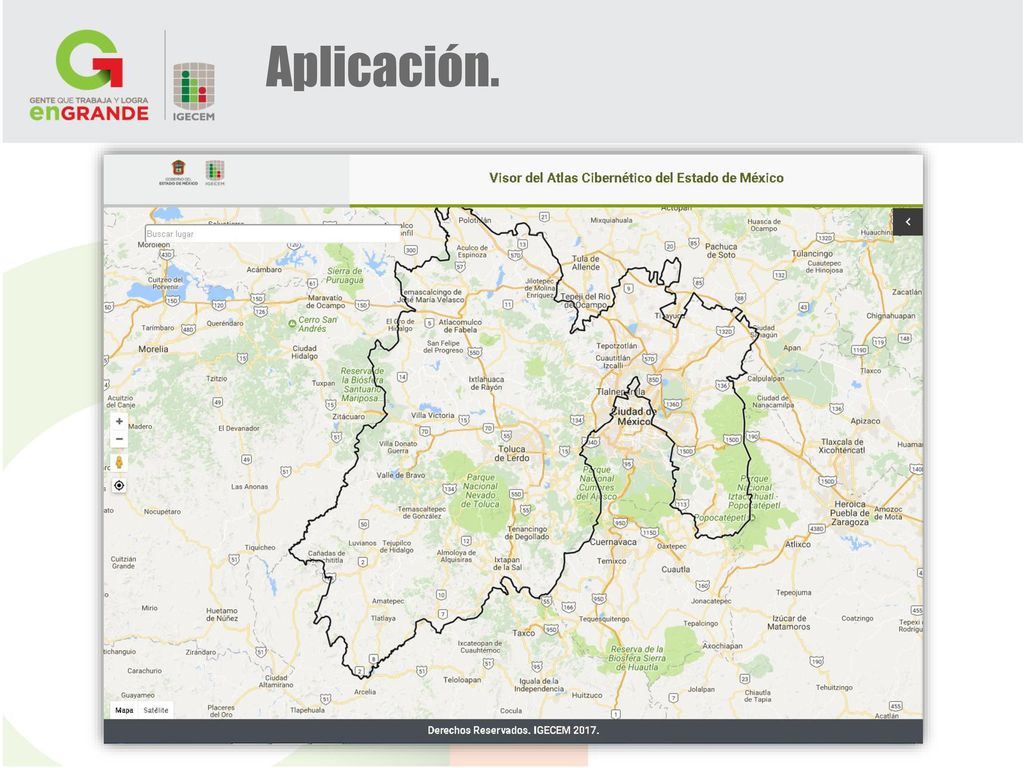Click the Gobierno del Estado de México logo
This screenshot has width=1024, height=768.
click(x=178, y=172)
